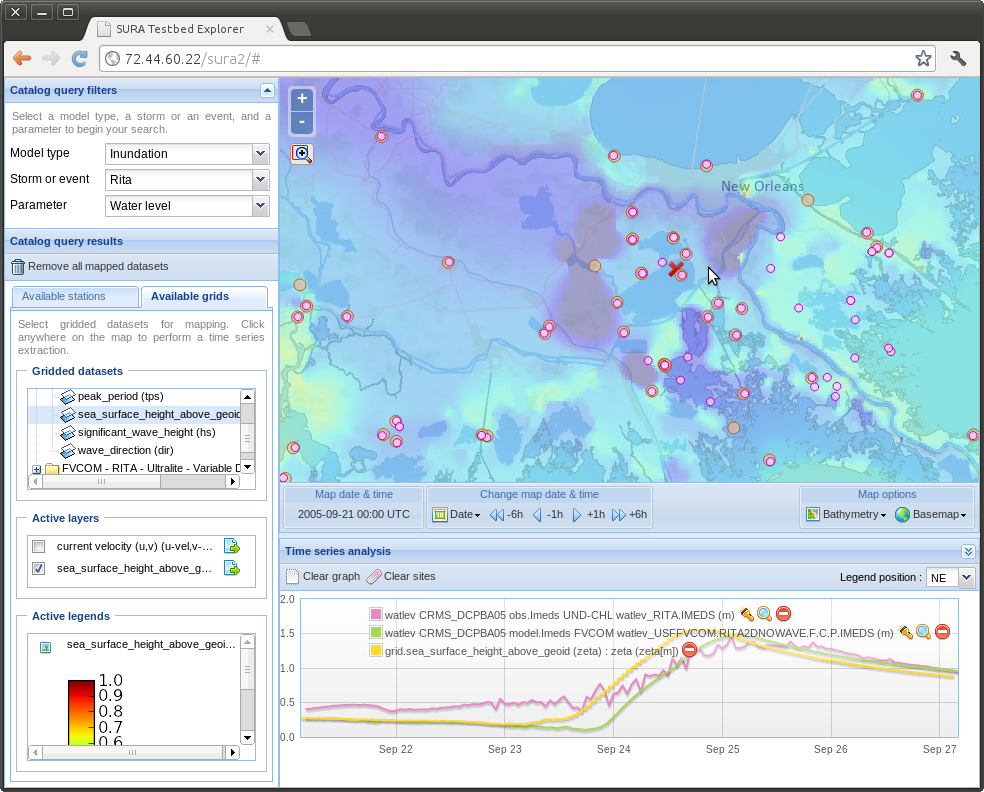The image size is (984, 792).
Task: Click Remove all mapped datasets
Action: [x=98, y=267]
